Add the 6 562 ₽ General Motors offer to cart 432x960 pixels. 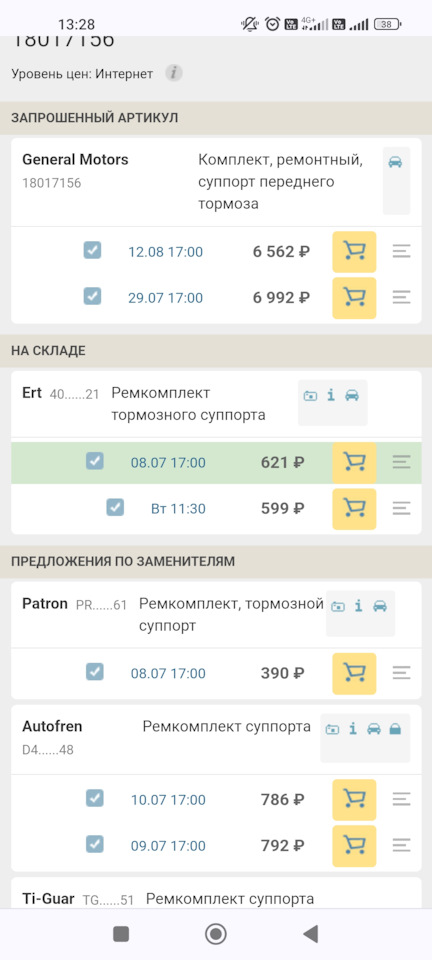354,252
